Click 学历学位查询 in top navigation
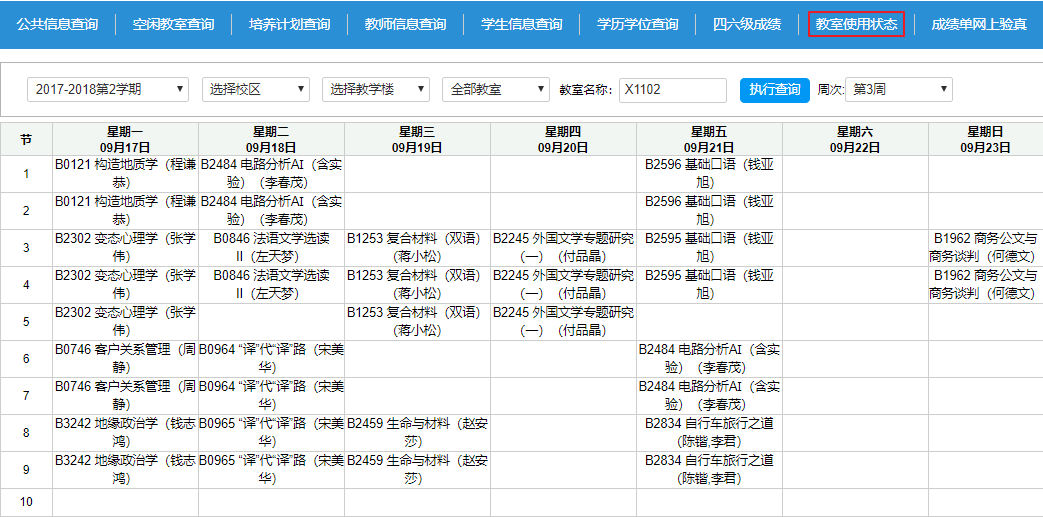Image resolution: width=1043 pixels, height=517 pixels. point(637,24)
